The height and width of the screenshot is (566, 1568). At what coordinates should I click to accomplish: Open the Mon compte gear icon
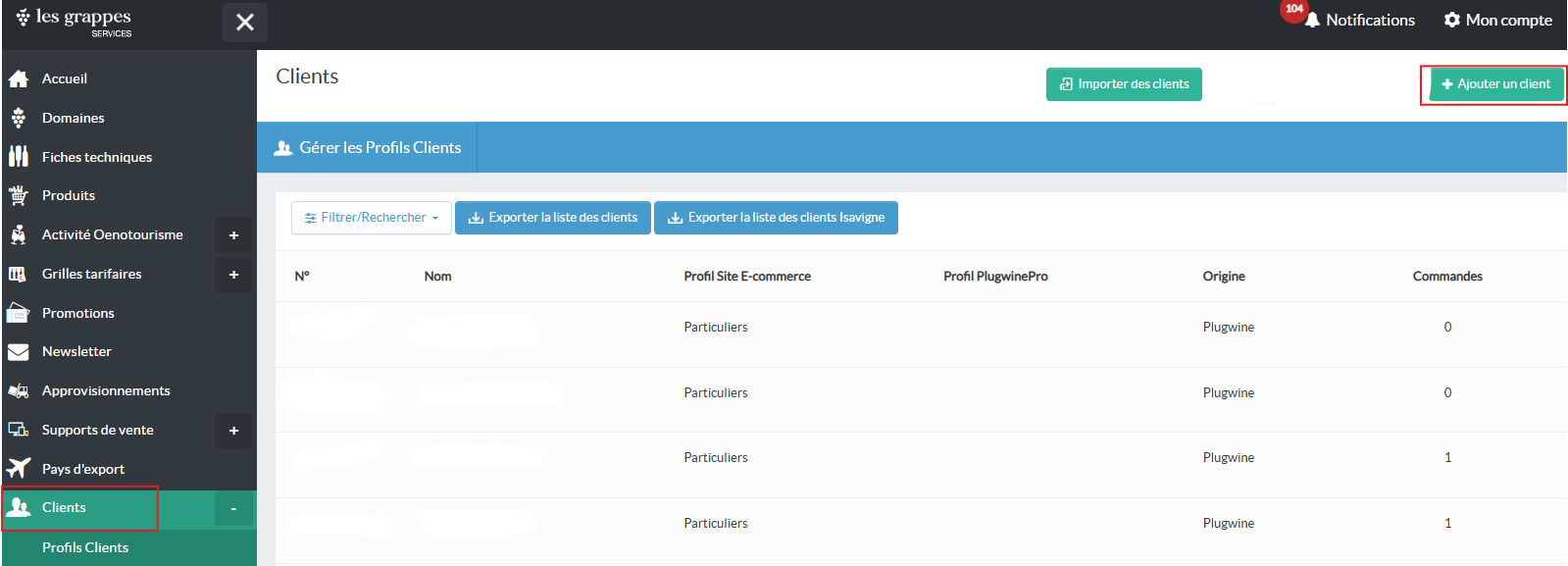point(1451,20)
